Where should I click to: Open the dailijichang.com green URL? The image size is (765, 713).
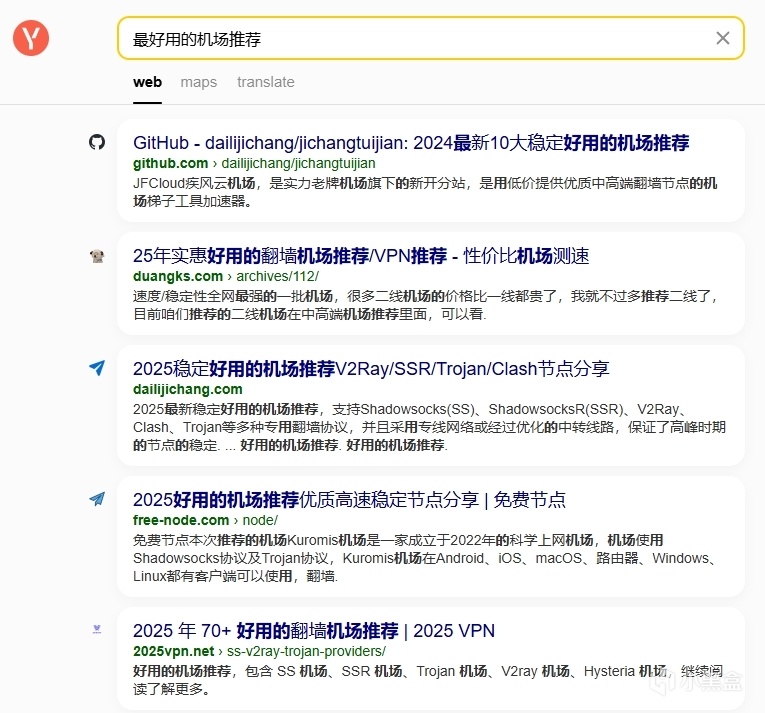(x=188, y=389)
